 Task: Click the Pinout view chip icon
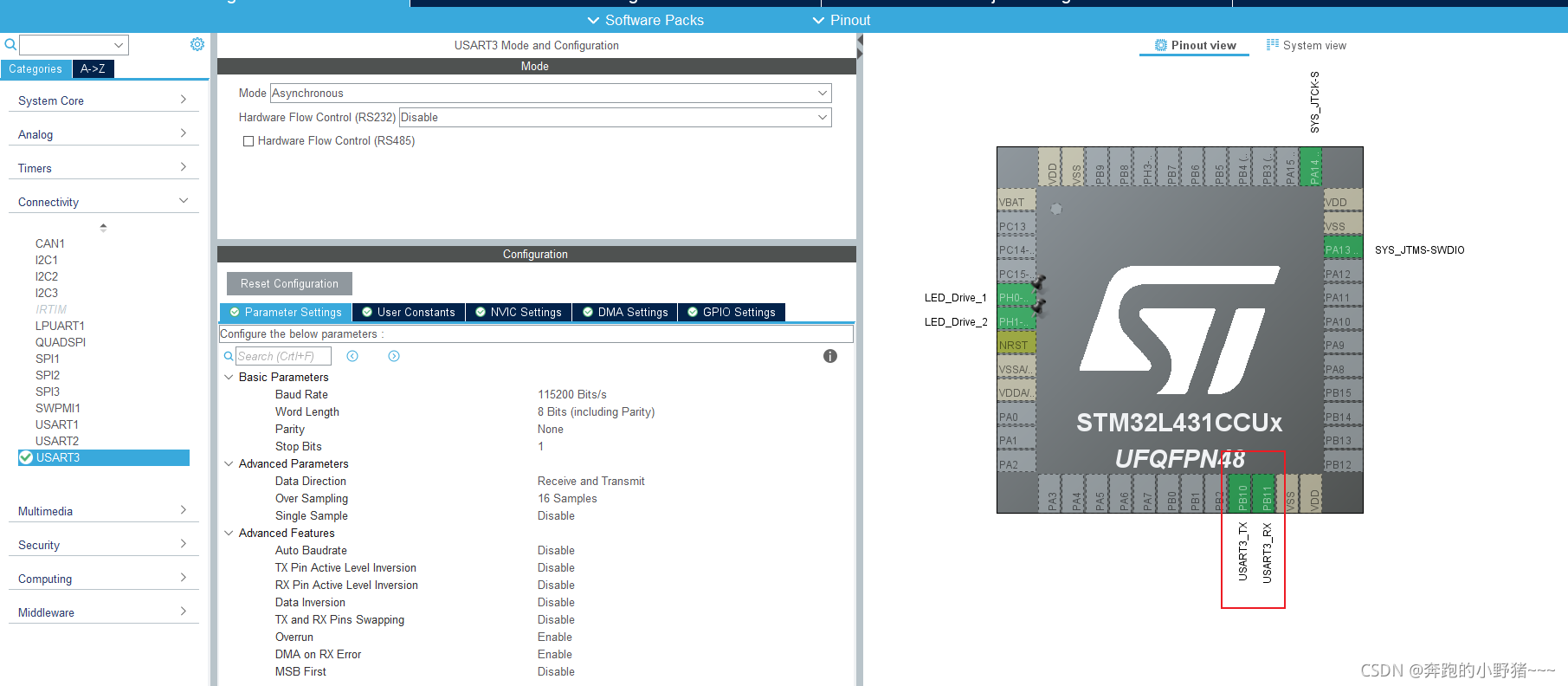tap(1160, 45)
